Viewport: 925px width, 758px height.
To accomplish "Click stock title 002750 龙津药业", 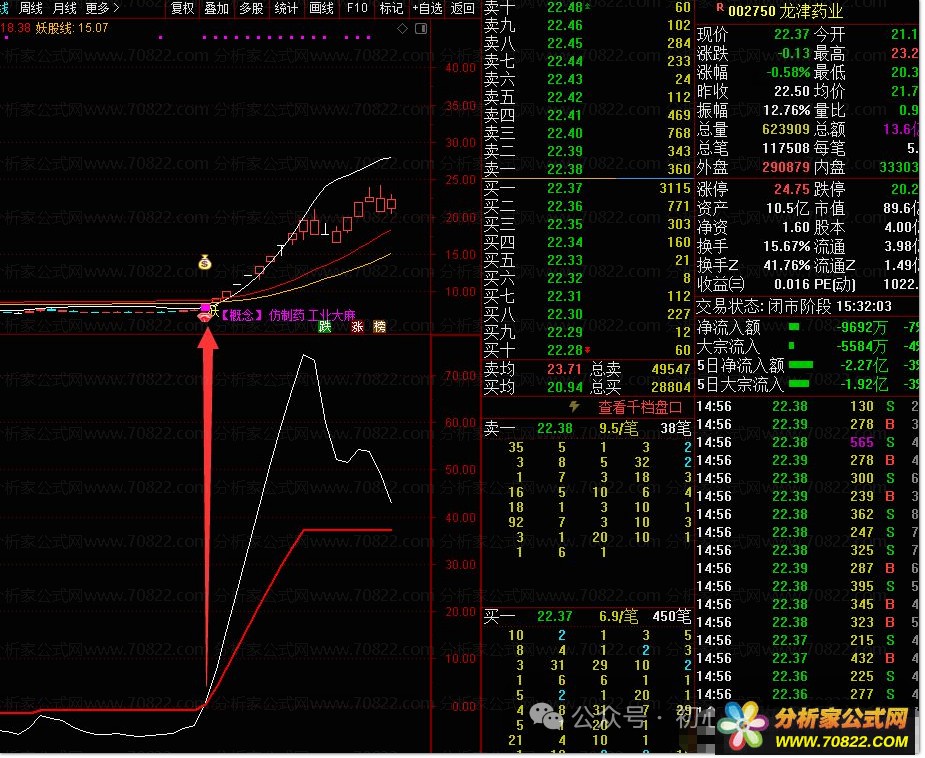I will click(x=785, y=11).
